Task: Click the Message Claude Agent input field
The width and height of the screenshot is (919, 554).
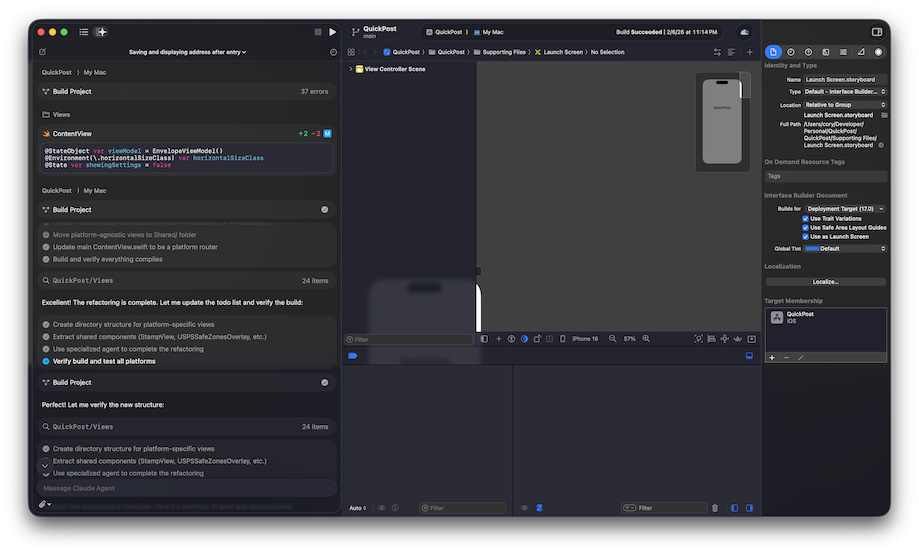Action: point(186,488)
